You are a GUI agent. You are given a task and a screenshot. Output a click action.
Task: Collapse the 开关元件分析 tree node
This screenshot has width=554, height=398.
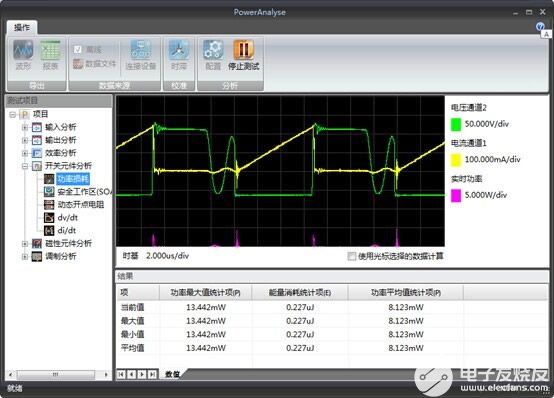point(25,166)
